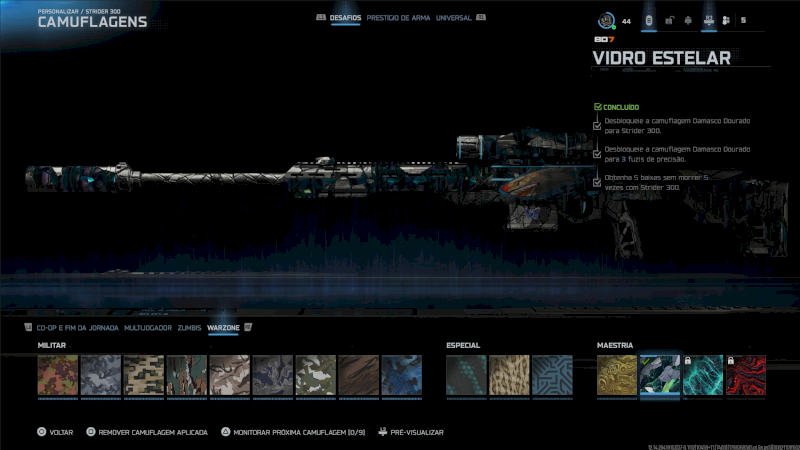Click lock icon on red mastery camo
Image resolution: width=800 pixels, height=450 pixels.
(x=731, y=361)
